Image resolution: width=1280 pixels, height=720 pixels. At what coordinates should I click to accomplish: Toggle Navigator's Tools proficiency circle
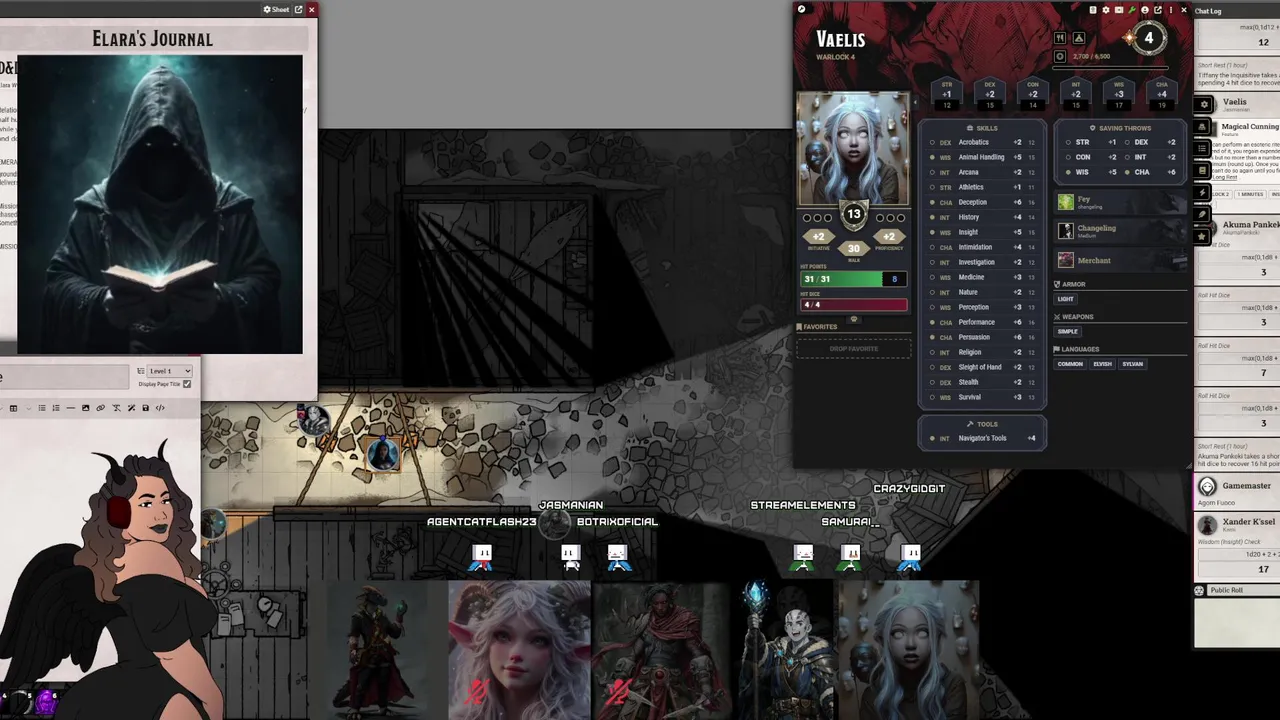(x=932, y=438)
